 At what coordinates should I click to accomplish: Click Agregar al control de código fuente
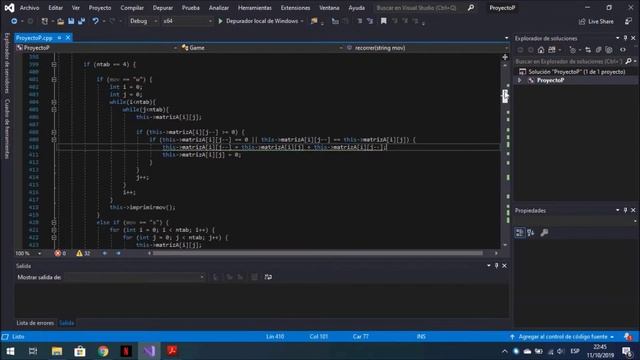[562, 337]
